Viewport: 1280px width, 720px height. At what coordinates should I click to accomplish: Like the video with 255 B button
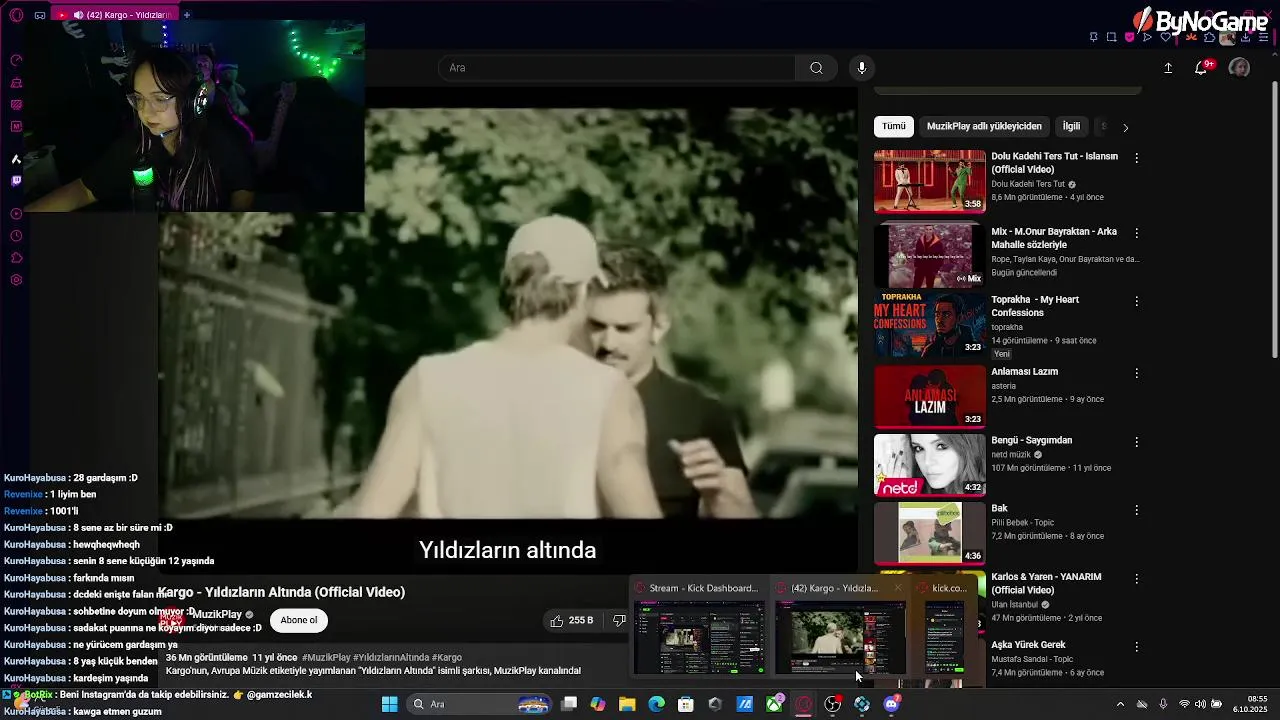click(x=572, y=621)
